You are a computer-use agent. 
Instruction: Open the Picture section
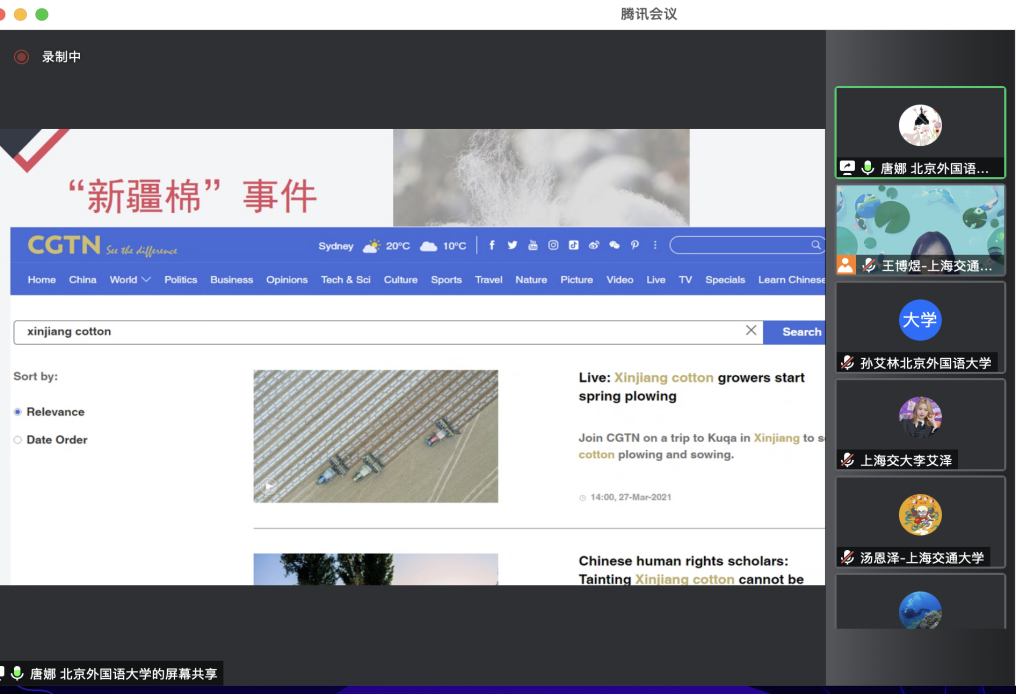pos(577,280)
